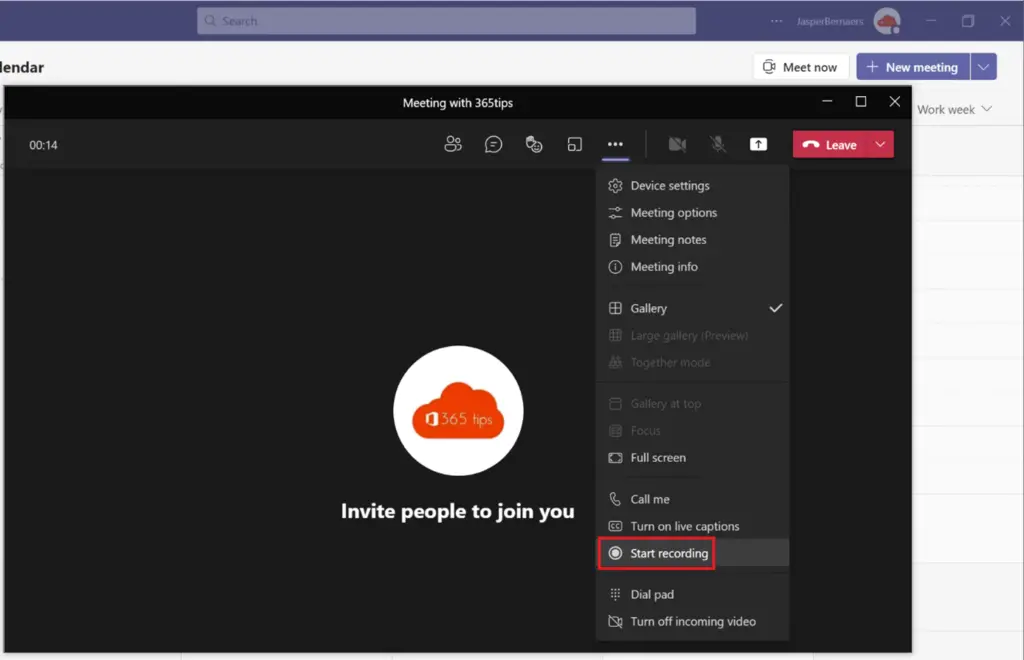Click the Dial pad dots icon
1024x660 pixels.
point(615,594)
